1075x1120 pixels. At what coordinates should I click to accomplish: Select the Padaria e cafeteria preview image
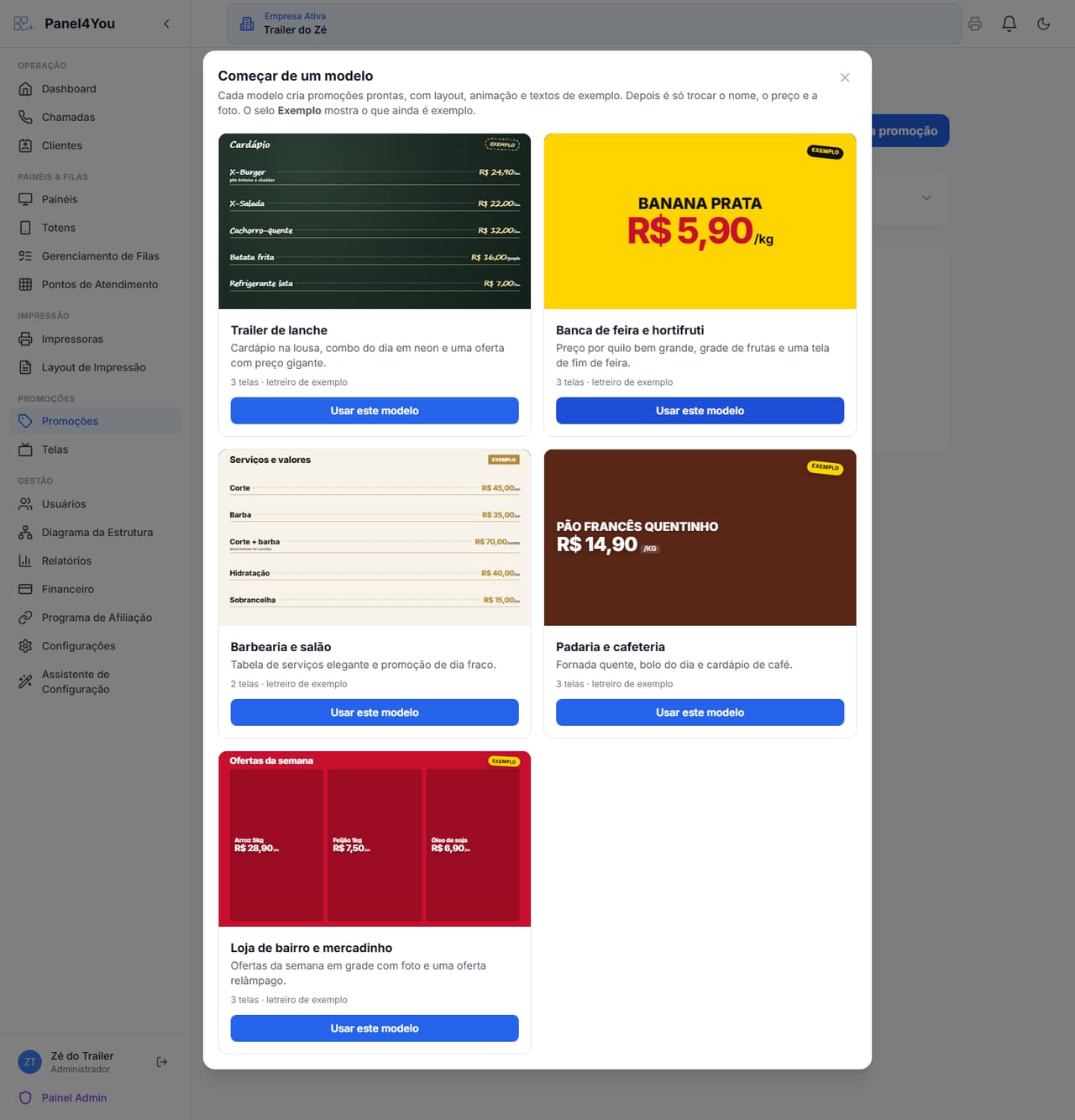(x=700, y=538)
